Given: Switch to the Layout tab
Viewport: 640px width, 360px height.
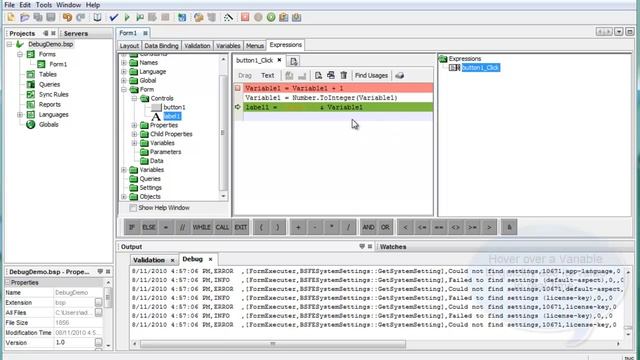Looking at the screenshot, I should [129, 46].
